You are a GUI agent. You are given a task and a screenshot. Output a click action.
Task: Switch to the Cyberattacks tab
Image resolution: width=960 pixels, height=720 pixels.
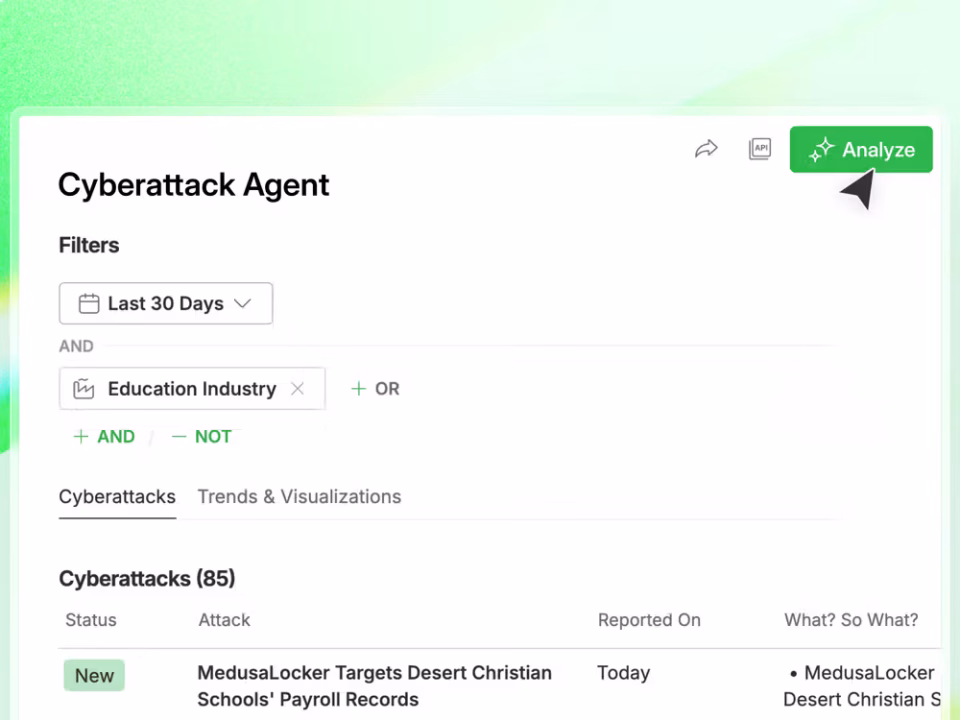click(117, 497)
